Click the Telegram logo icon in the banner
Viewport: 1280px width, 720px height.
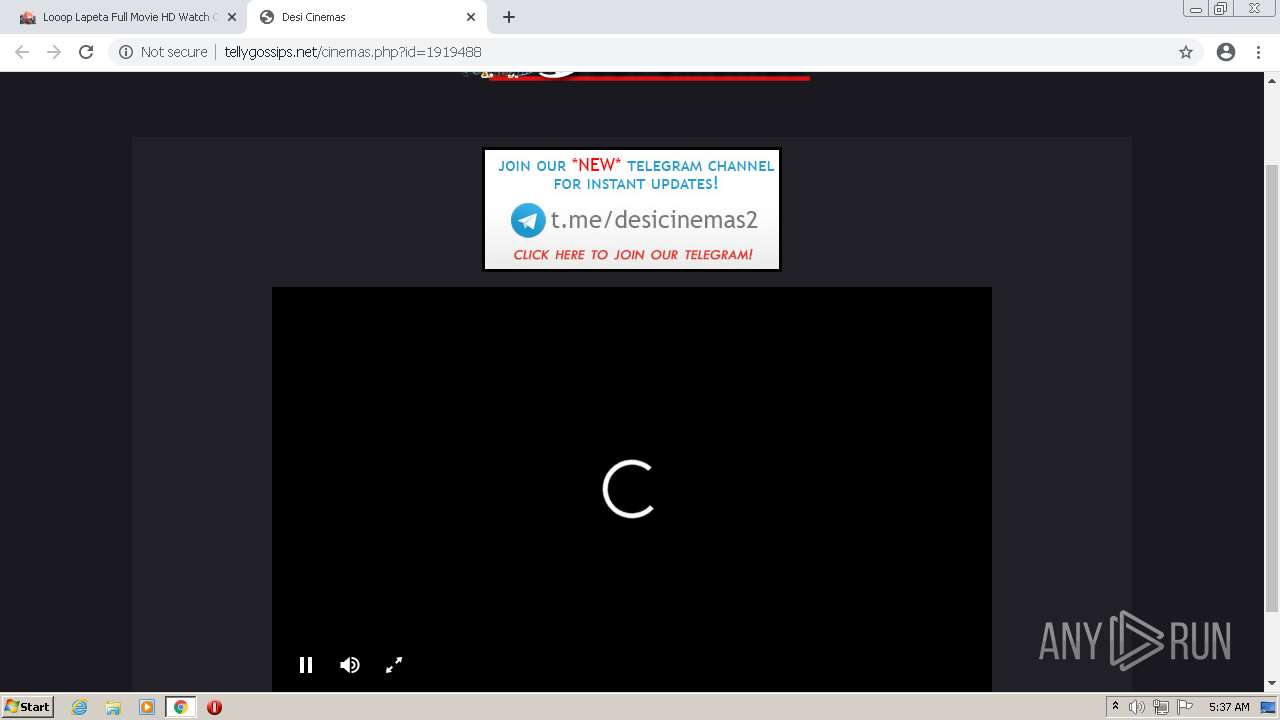(x=528, y=220)
